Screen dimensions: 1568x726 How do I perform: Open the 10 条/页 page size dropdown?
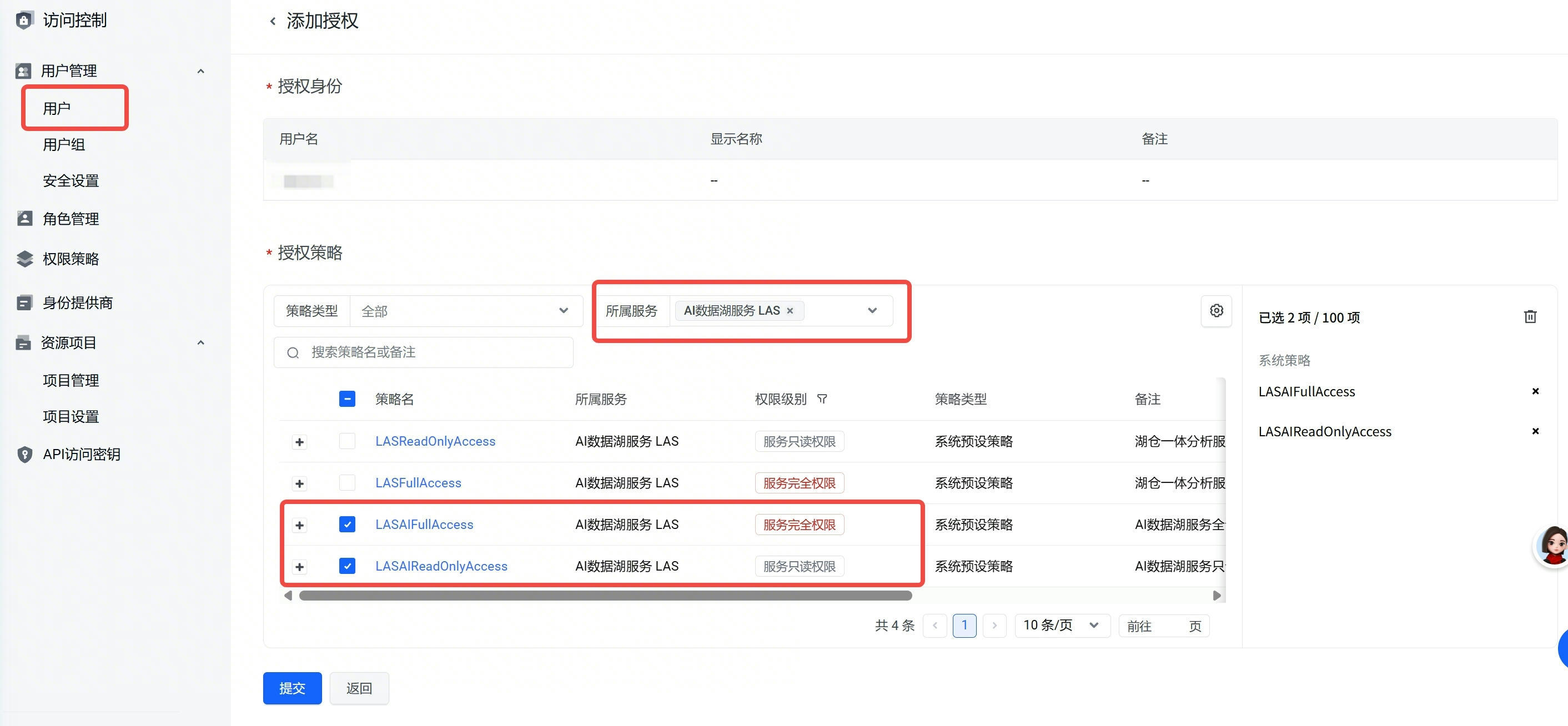[x=1061, y=626]
